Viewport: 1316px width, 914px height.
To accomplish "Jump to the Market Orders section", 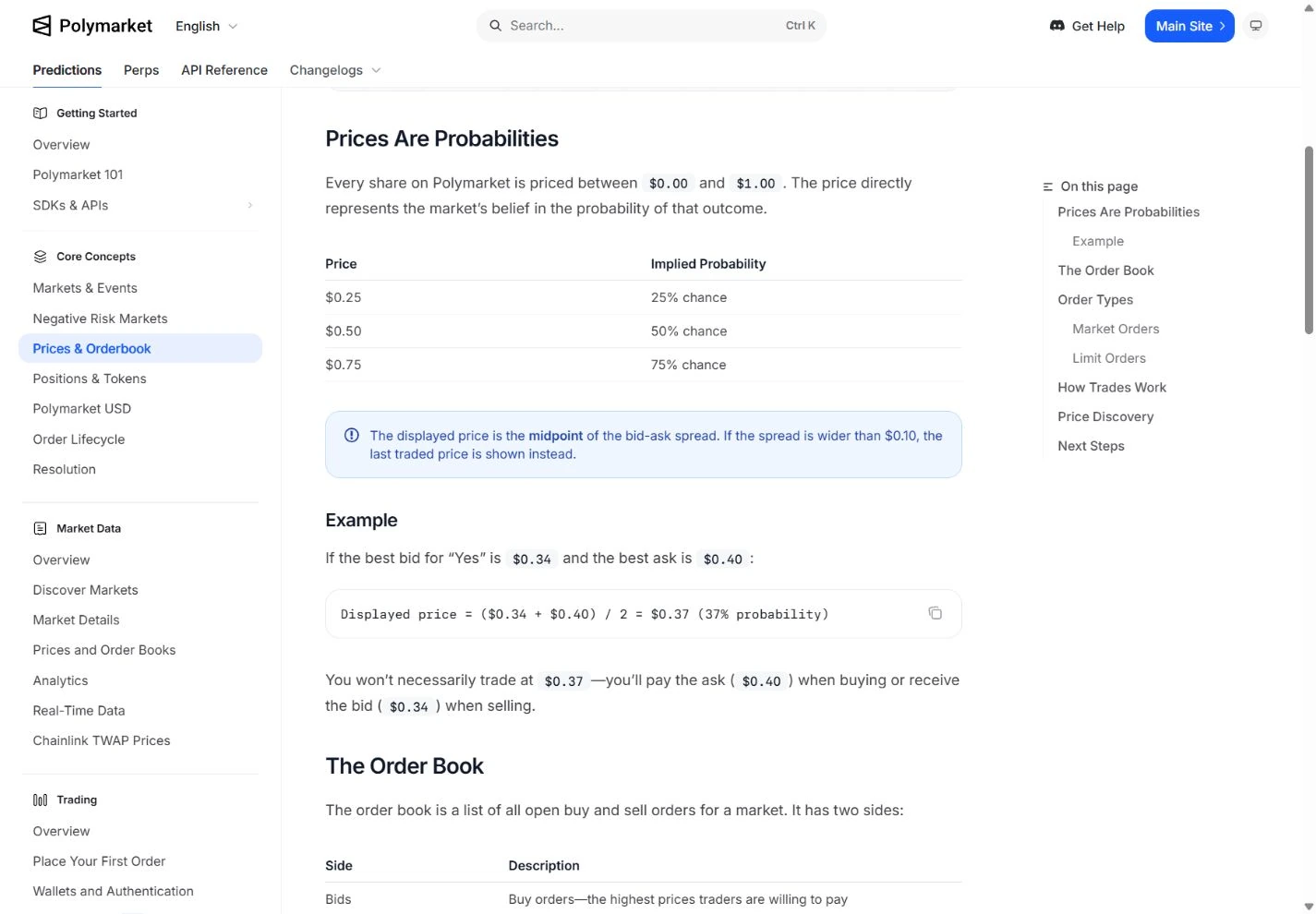I will (1116, 329).
